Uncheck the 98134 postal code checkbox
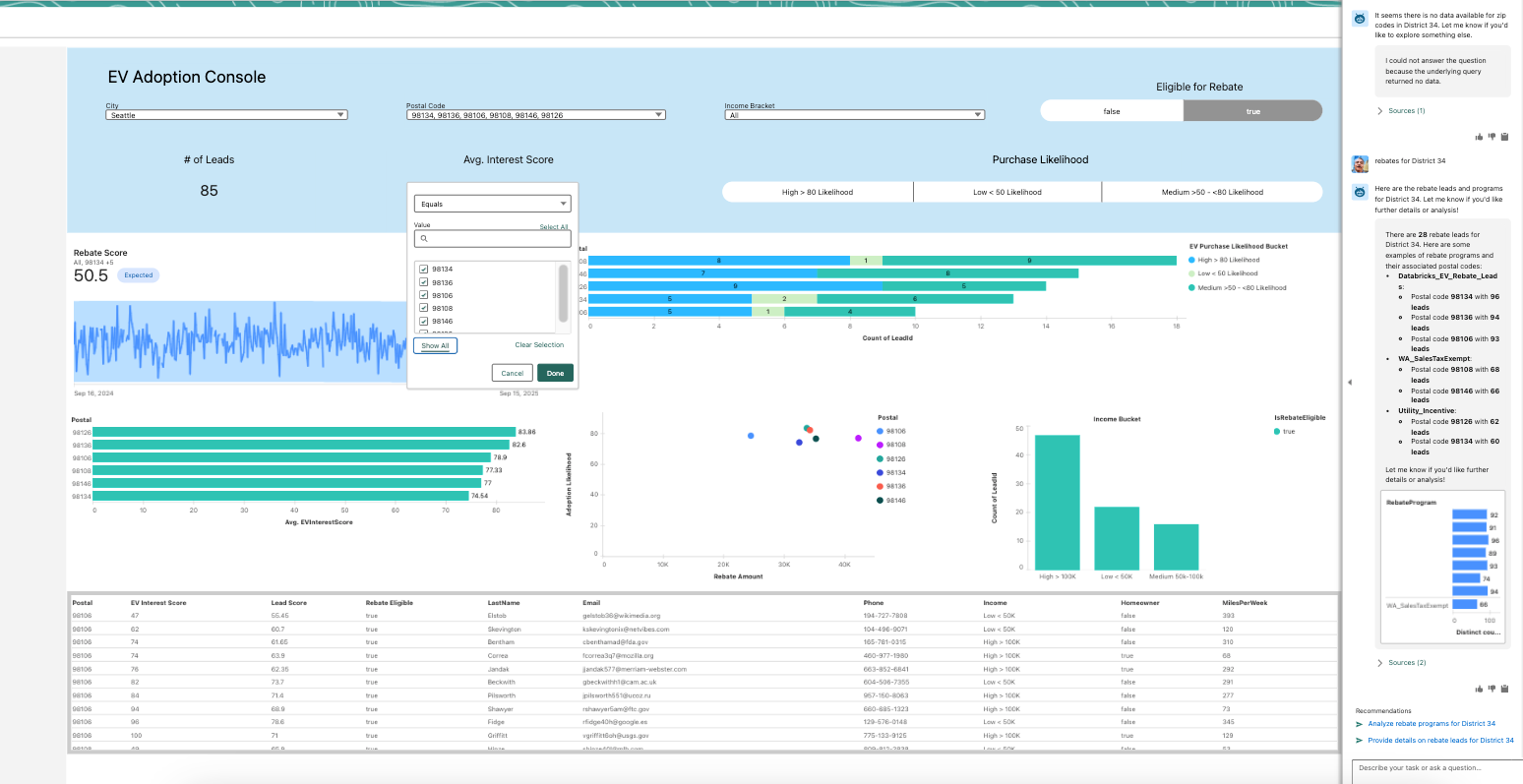Image resolution: width=1523 pixels, height=784 pixels. 423,269
